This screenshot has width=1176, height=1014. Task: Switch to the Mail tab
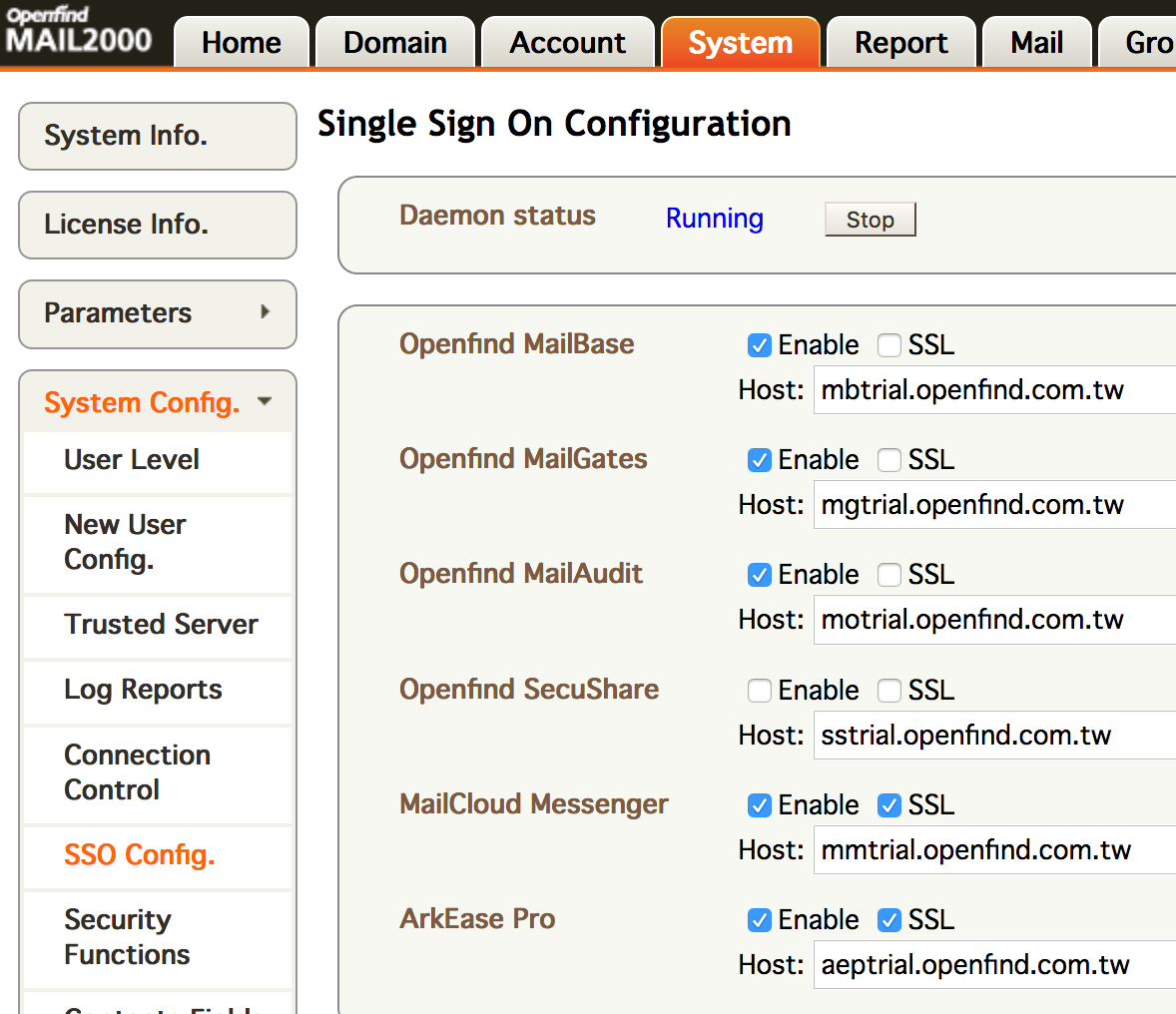[1036, 42]
